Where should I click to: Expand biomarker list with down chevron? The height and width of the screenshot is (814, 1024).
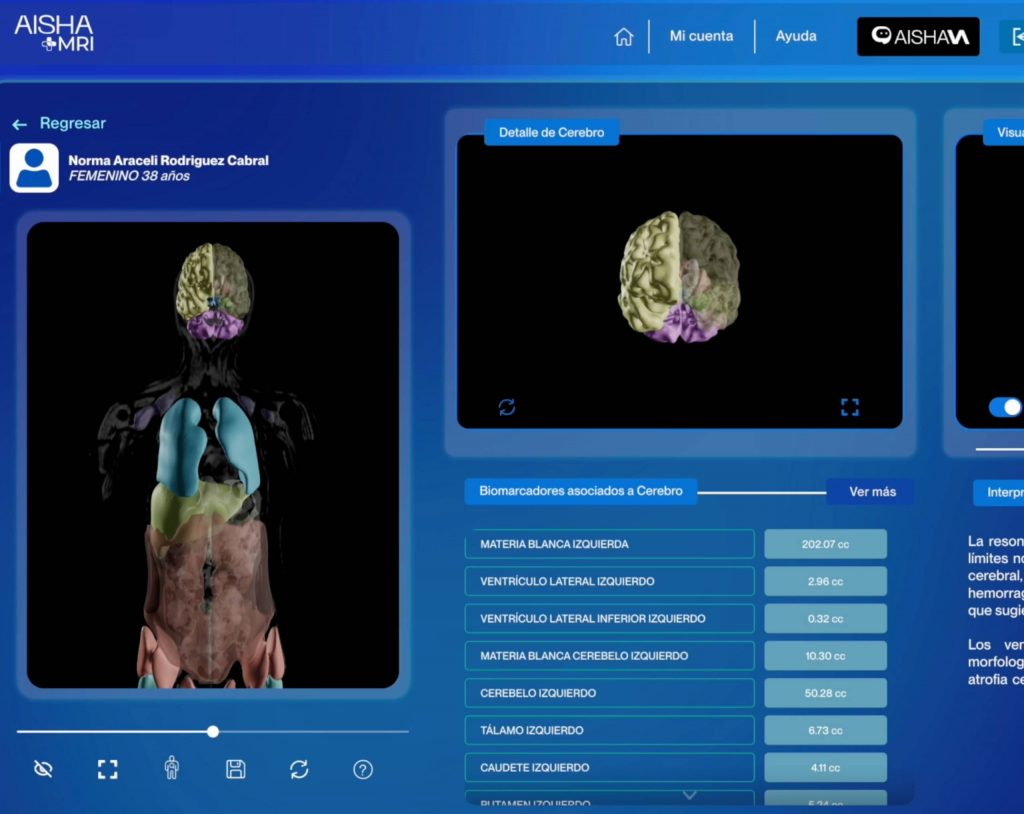(689, 795)
